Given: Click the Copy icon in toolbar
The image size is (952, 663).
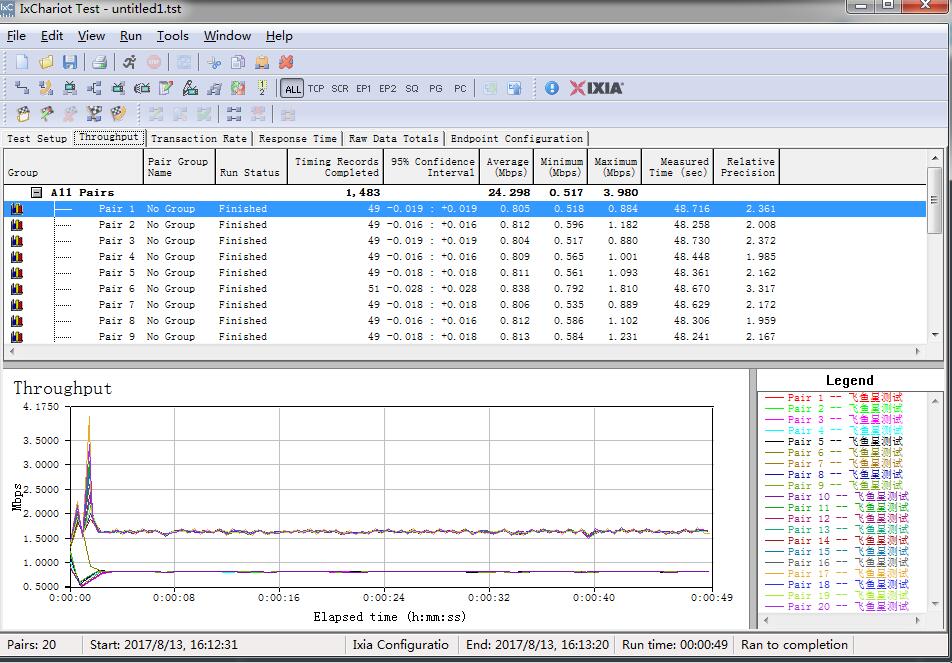Looking at the screenshot, I should point(238,62).
